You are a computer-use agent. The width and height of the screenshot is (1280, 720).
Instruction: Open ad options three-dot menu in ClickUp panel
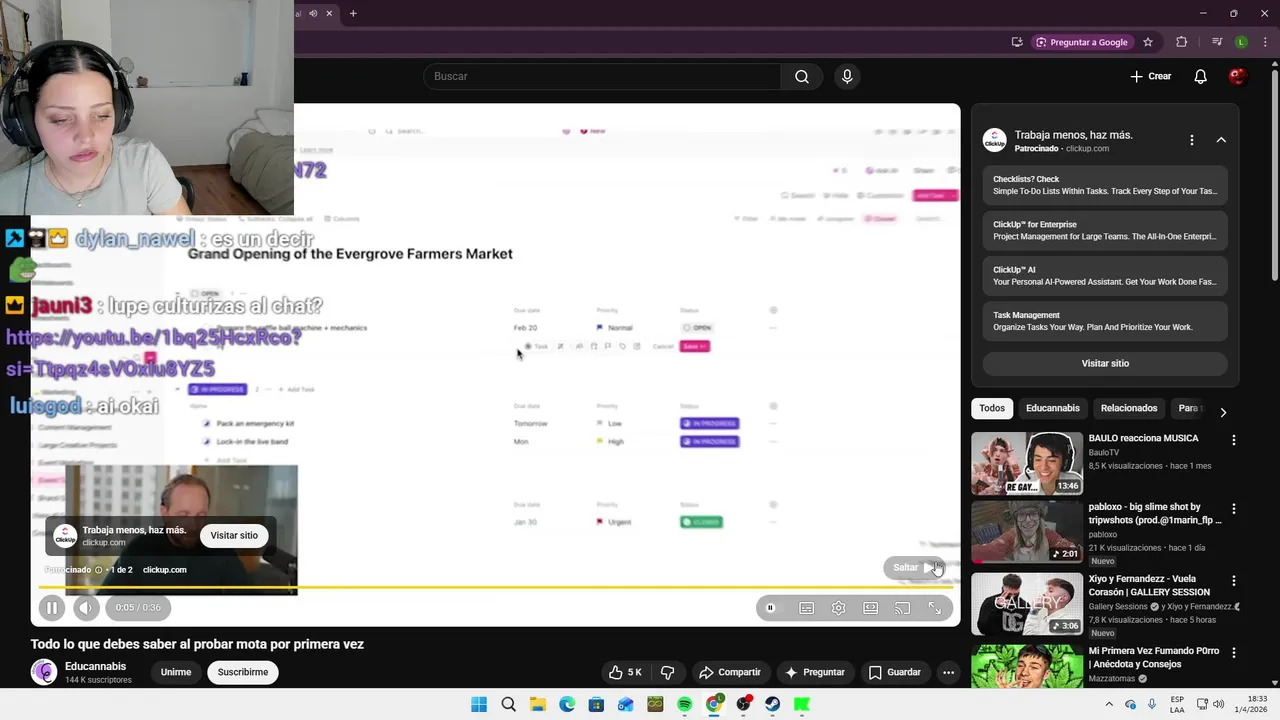point(1191,140)
